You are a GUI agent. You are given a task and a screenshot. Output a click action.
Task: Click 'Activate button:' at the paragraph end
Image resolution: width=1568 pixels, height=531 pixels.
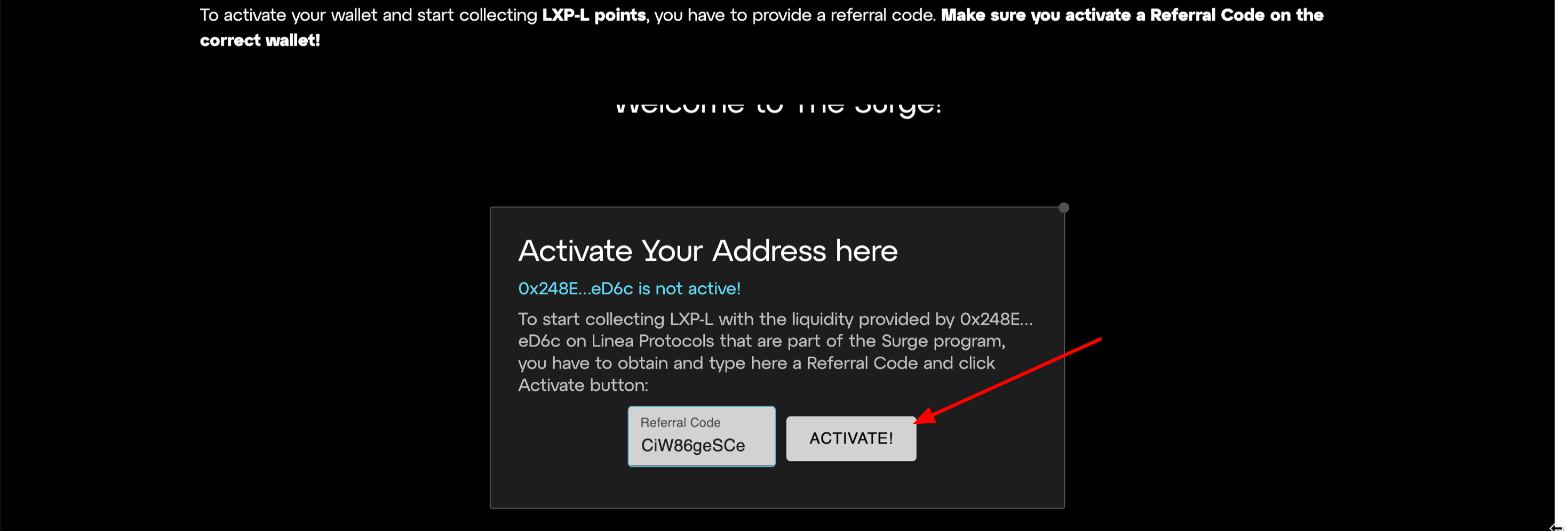tap(583, 385)
